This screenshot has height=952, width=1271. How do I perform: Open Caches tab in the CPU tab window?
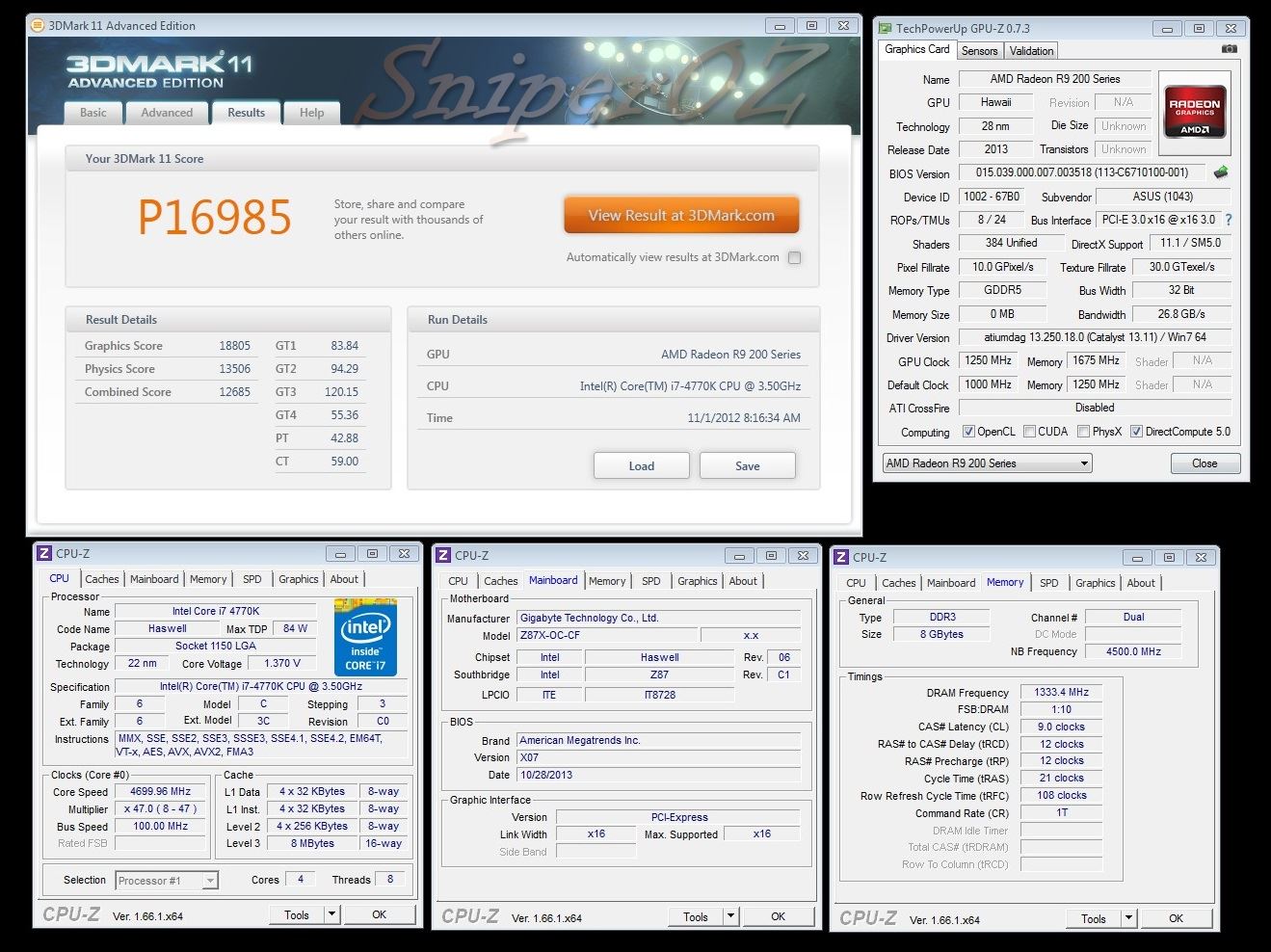(101, 579)
